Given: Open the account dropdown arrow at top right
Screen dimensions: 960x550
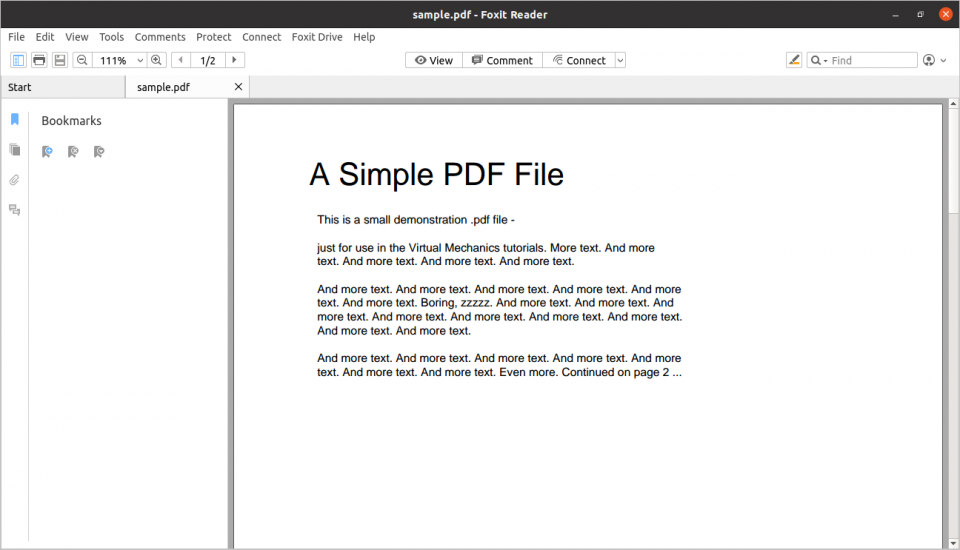Looking at the screenshot, I should click(x=943, y=60).
